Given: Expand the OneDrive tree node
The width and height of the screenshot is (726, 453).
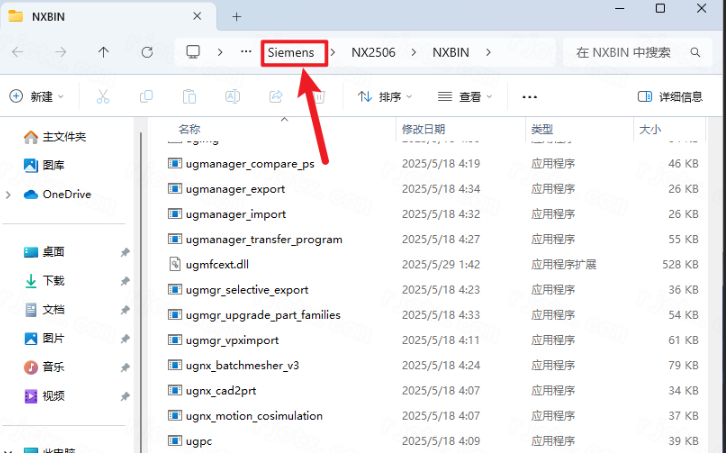Looking at the screenshot, I should pyautogui.click(x=9, y=194).
